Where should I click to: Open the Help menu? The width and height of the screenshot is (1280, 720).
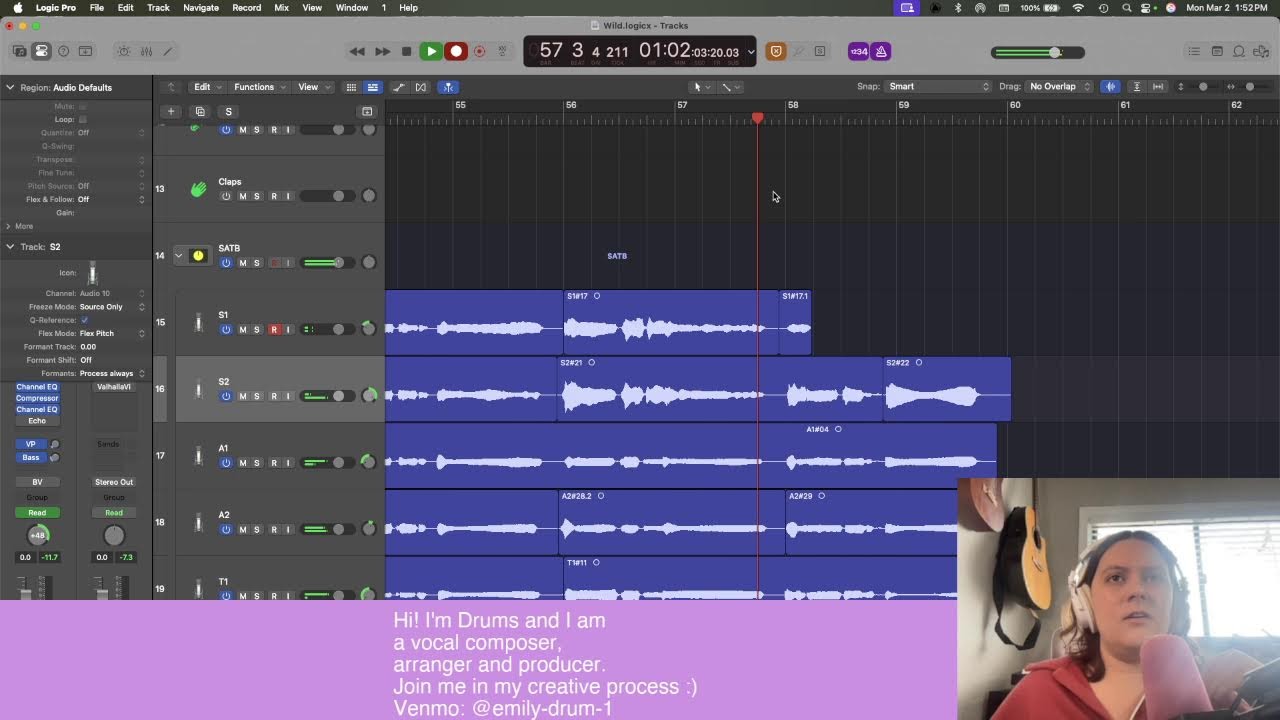coord(408,7)
